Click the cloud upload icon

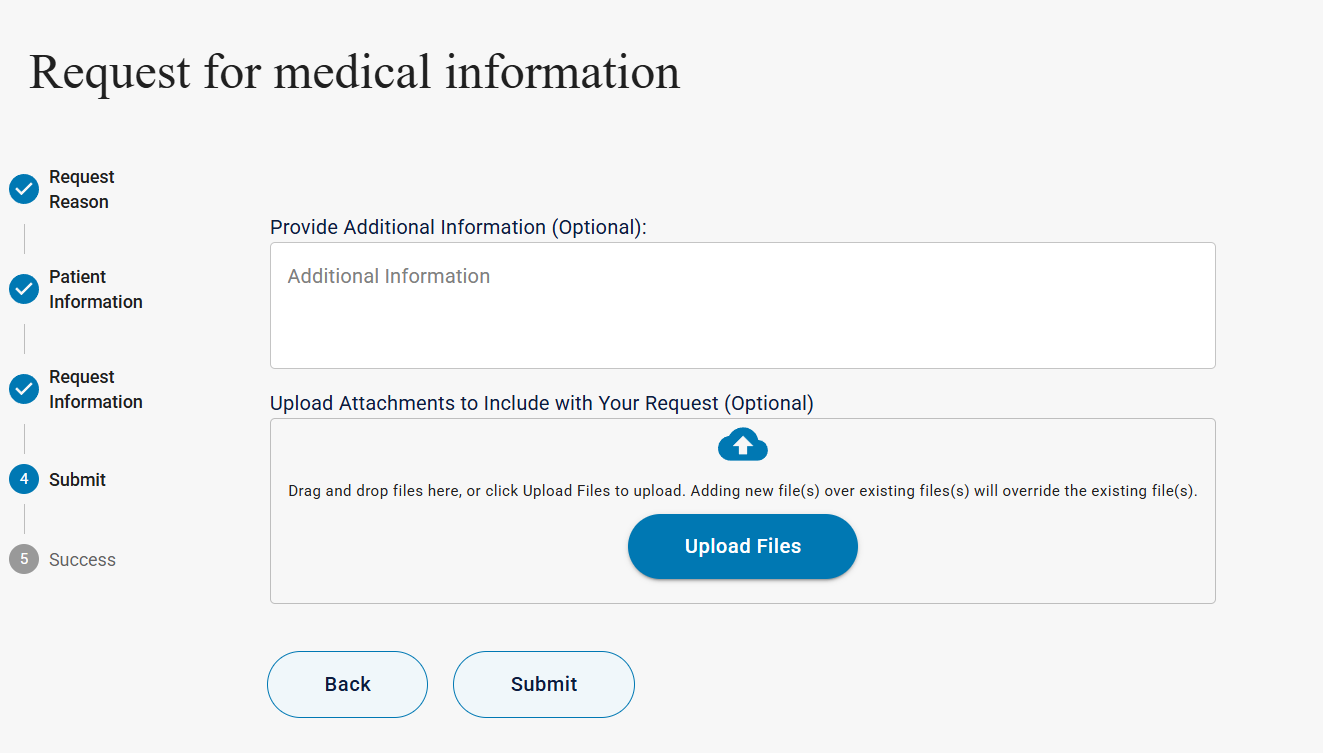click(742, 445)
